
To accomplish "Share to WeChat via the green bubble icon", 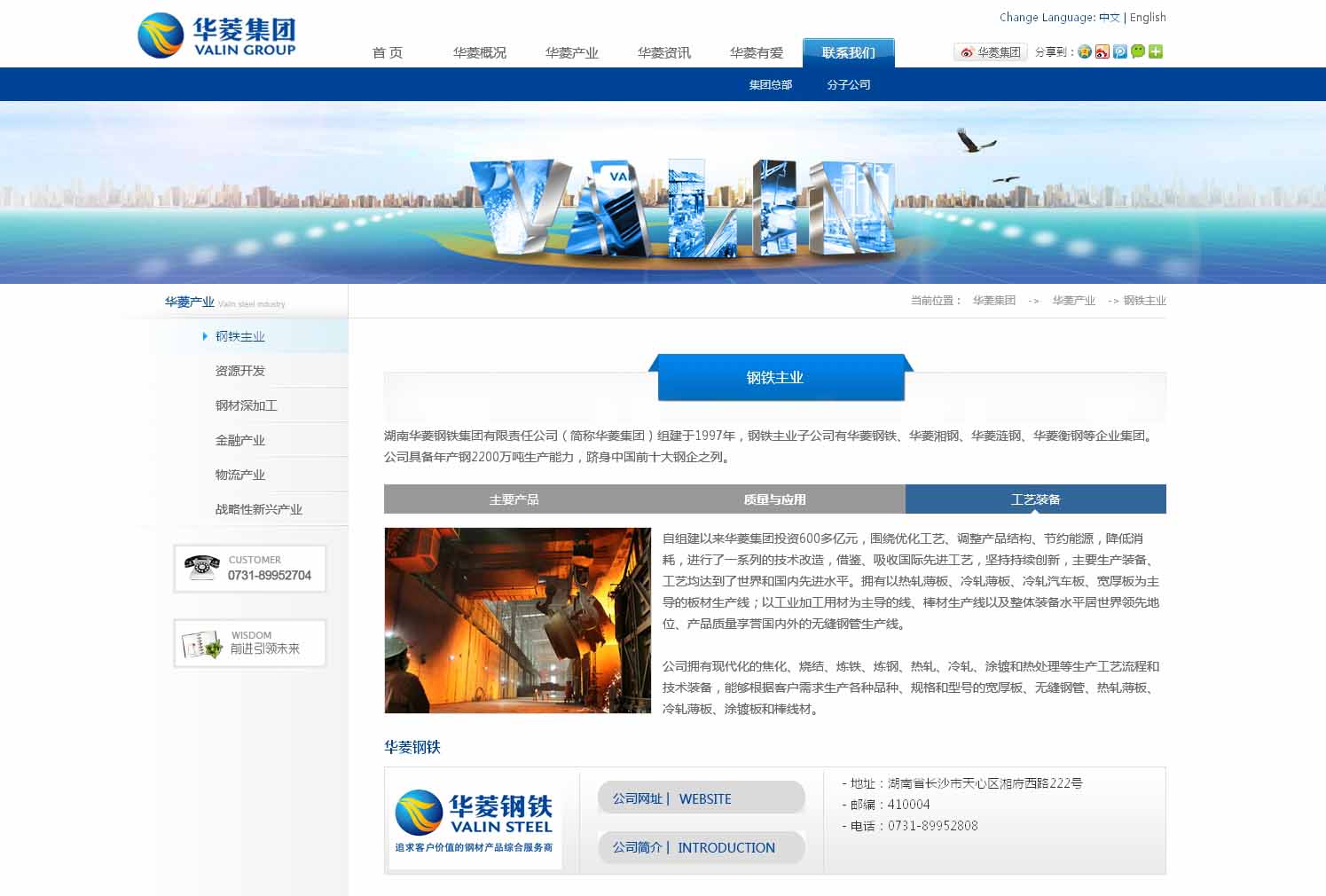I will point(1138,51).
